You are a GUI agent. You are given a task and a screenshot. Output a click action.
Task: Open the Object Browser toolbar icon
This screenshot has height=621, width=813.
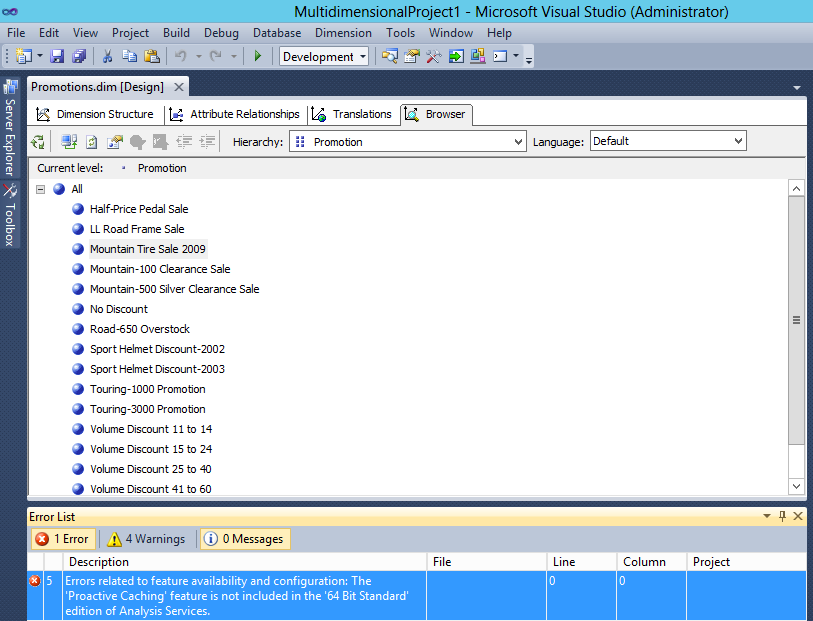(x=478, y=56)
